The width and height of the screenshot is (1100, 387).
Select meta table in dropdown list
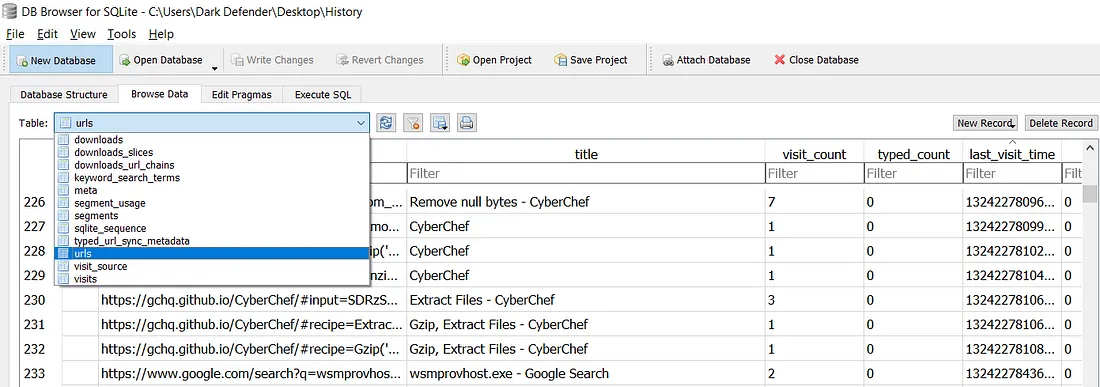(x=212, y=191)
